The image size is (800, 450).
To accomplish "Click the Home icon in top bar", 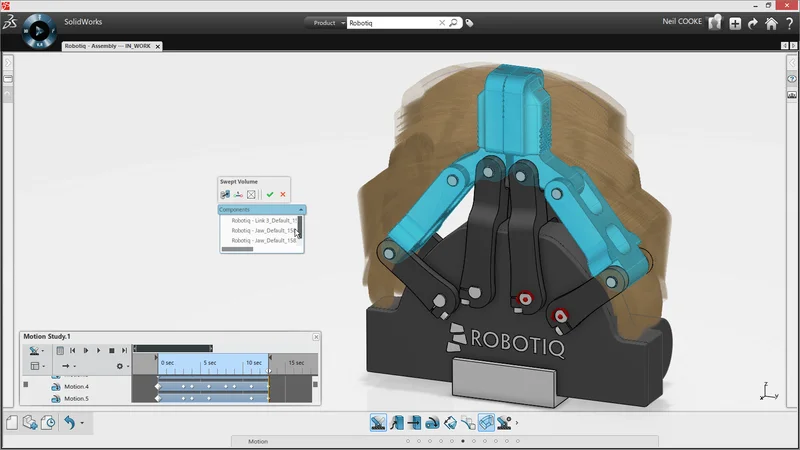I will pos(772,23).
